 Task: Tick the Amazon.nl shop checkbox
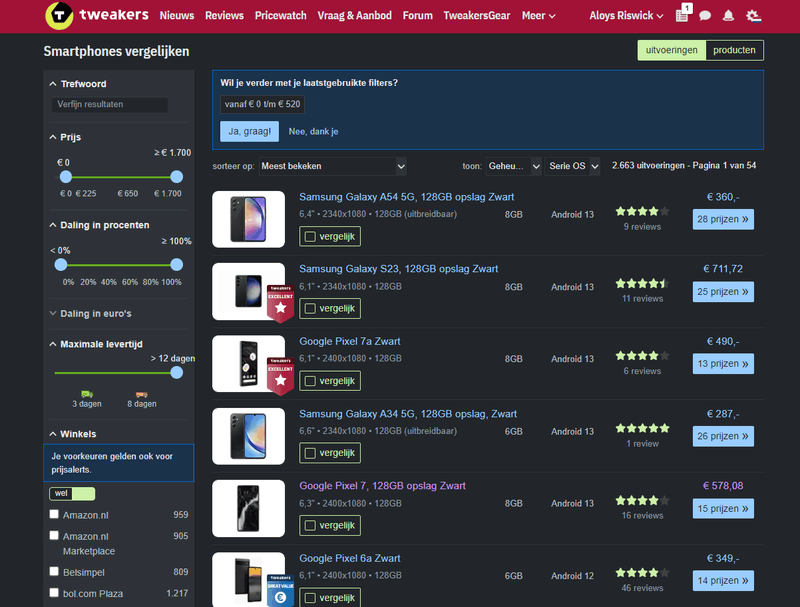tap(54, 514)
